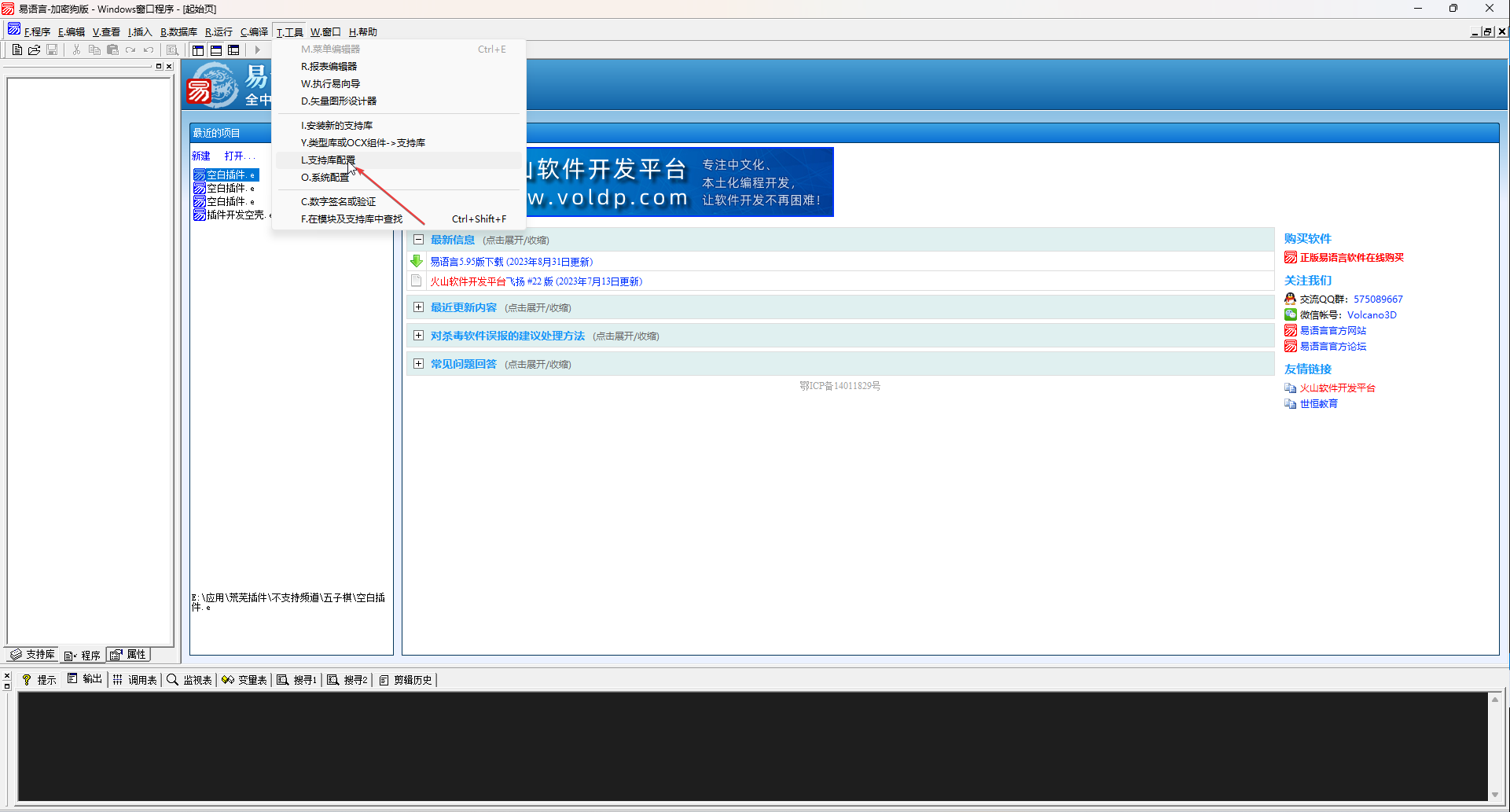Float the left side panel
Screen dimensions: 1510x812
pyautogui.click(x=159, y=66)
